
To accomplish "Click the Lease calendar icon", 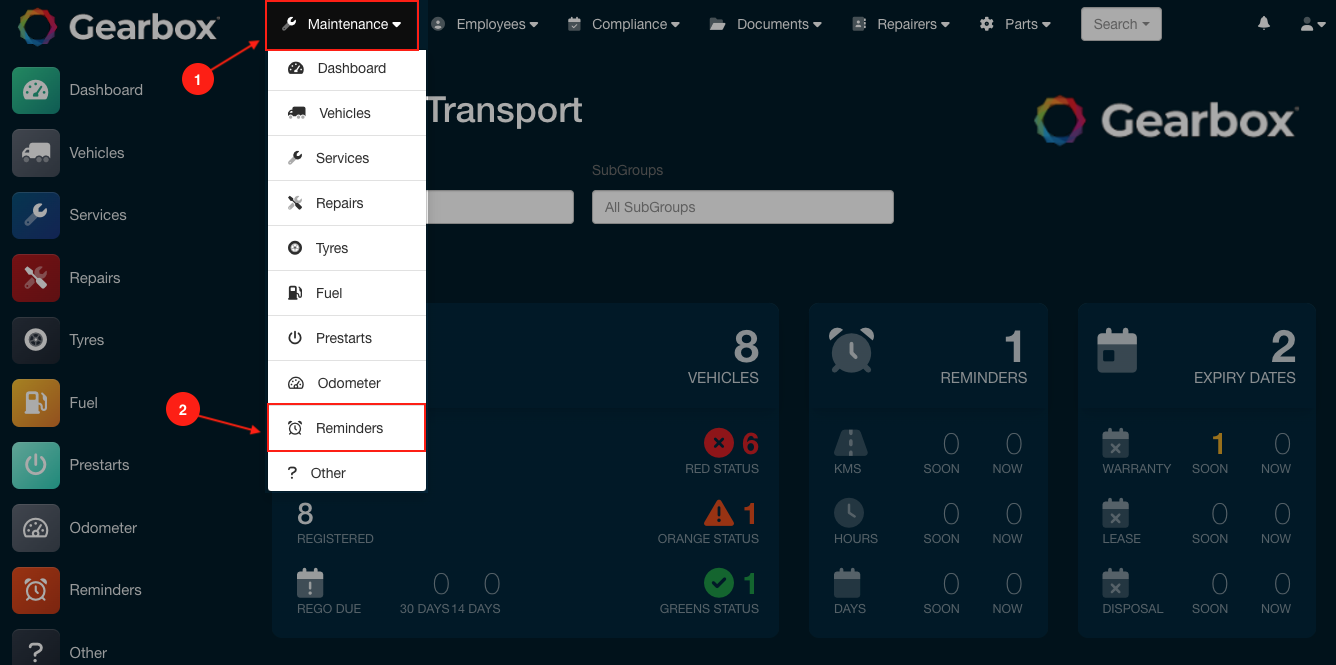I will pyautogui.click(x=1115, y=513).
